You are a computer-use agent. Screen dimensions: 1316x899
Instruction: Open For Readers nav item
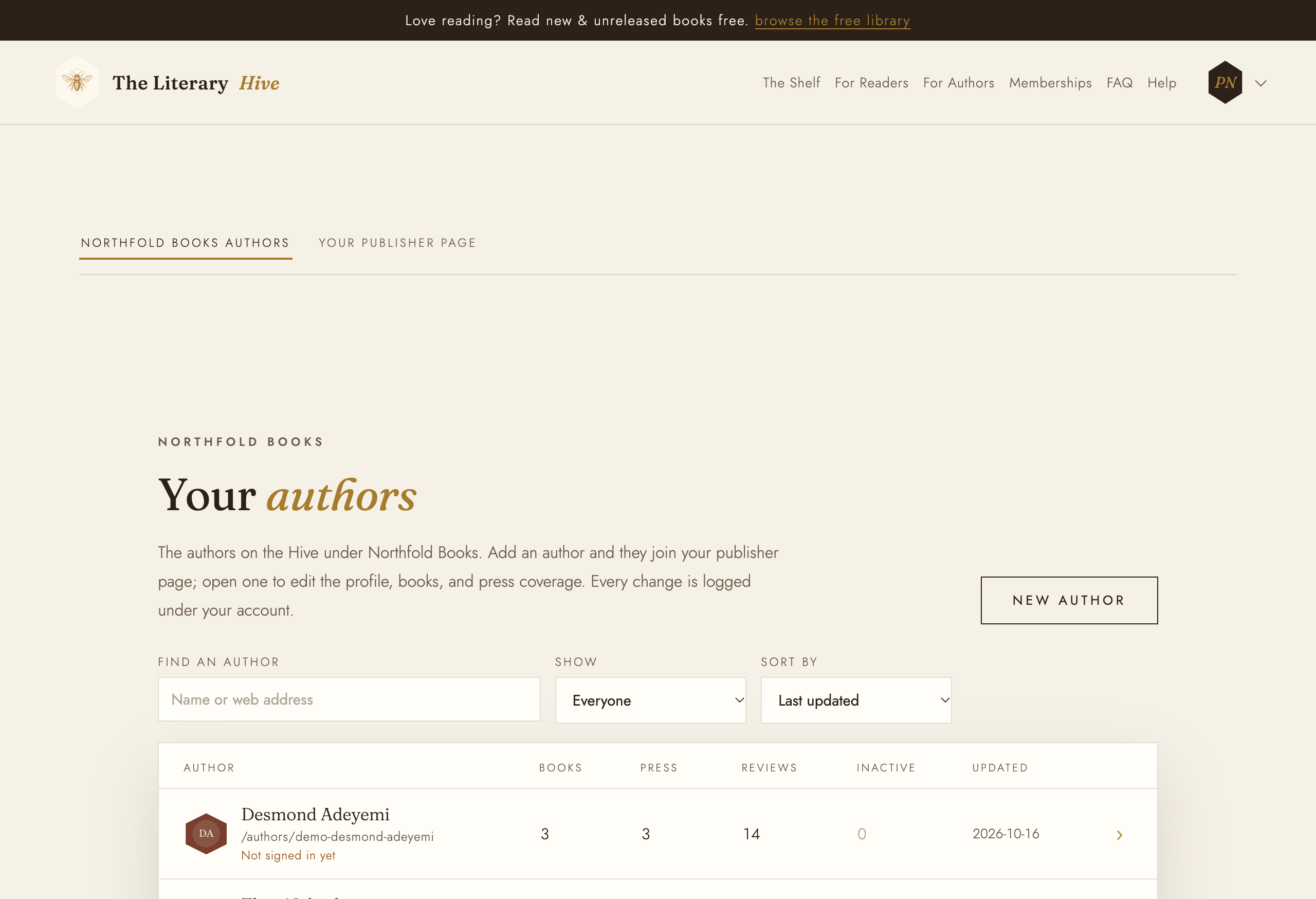[x=871, y=83]
